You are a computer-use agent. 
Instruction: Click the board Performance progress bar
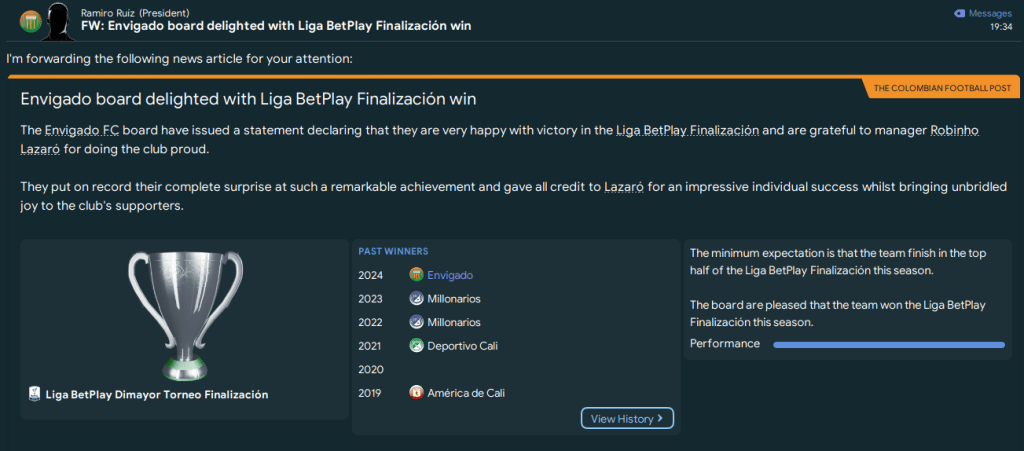[888, 344]
